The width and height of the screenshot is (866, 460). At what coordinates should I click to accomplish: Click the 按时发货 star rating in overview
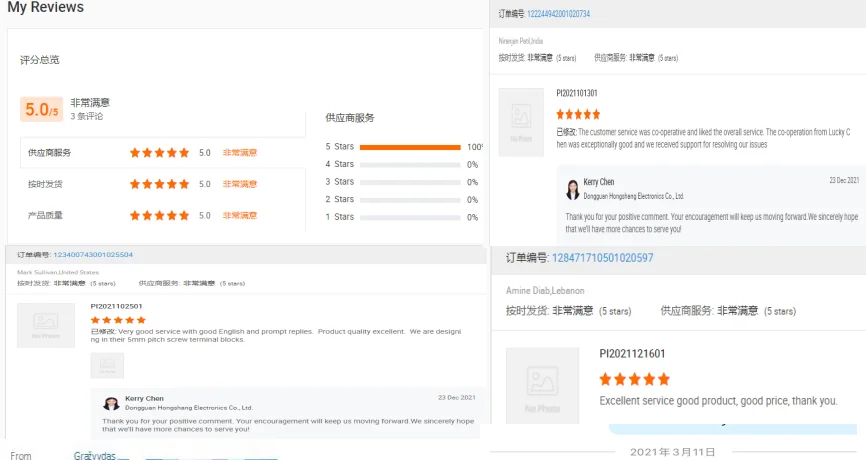[x=159, y=184]
